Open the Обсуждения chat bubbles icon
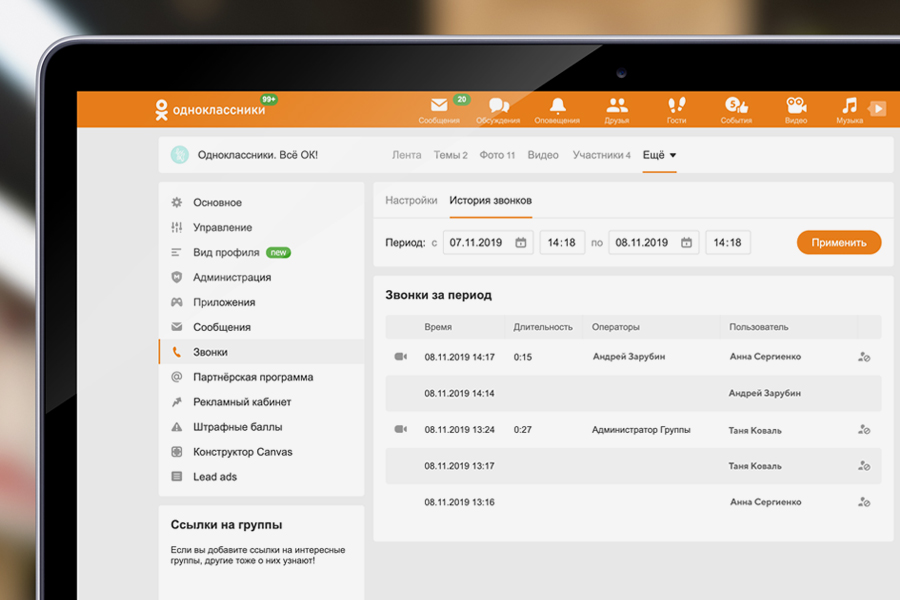 pos(498,106)
